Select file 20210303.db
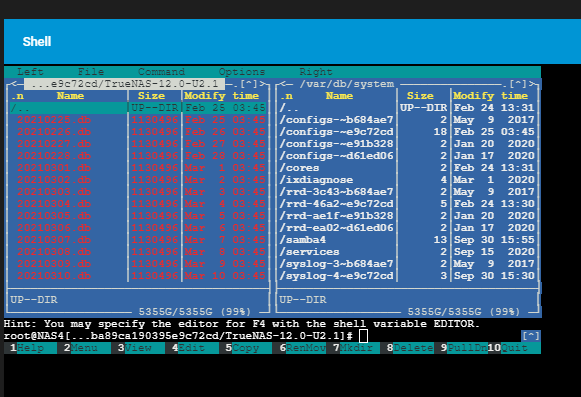The width and height of the screenshot is (581, 397). pos(138,192)
